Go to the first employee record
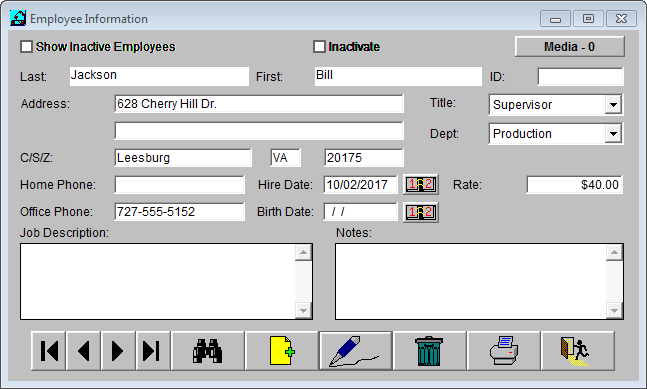Image resolution: width=647 pixels, height=389 pixels. click(x=49, y=351)
